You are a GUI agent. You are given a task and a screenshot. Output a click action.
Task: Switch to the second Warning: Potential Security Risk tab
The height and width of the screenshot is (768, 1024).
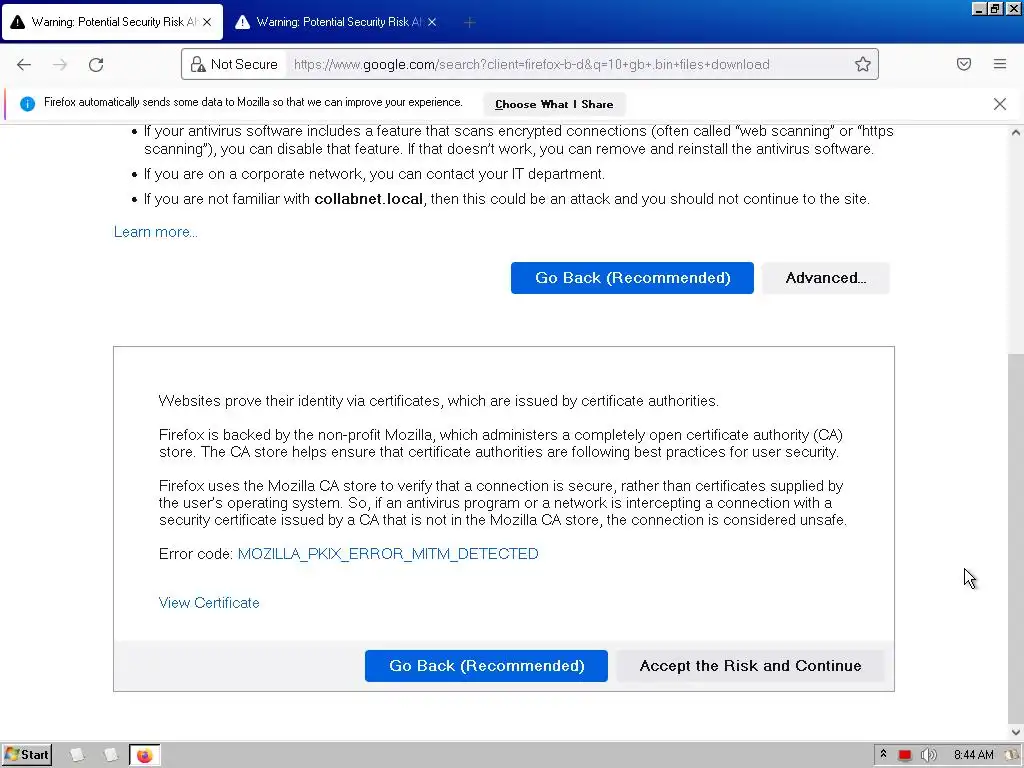pyautogui.click(x=336, y=22)
